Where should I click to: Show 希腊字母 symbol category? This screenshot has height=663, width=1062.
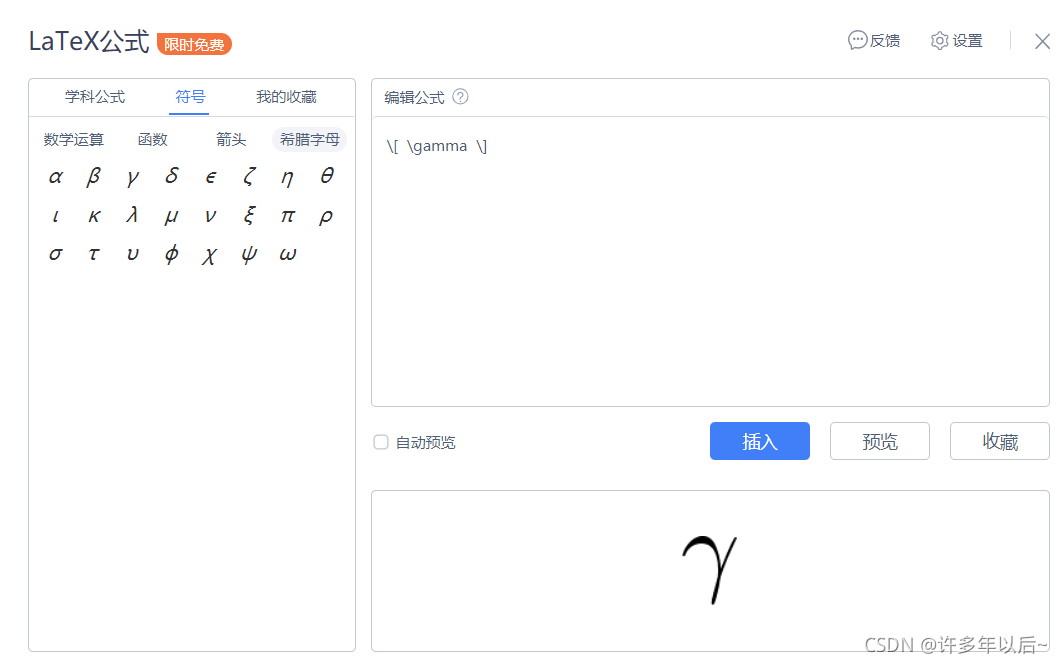point(310,140)
